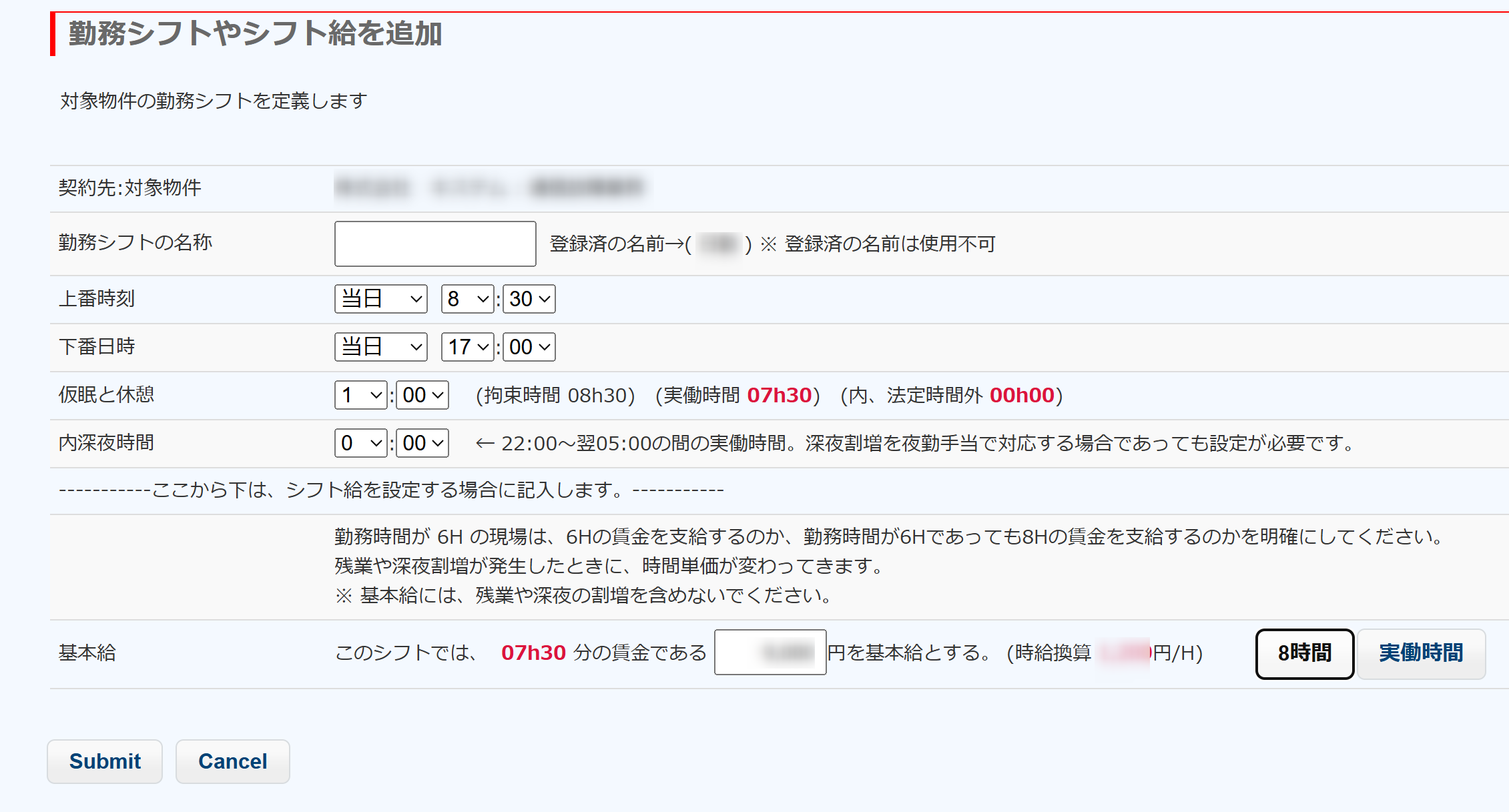Open the 下番日時 minute dropdown showing 00
This screenshot has width=1509, height=812.
pos(529,347)
